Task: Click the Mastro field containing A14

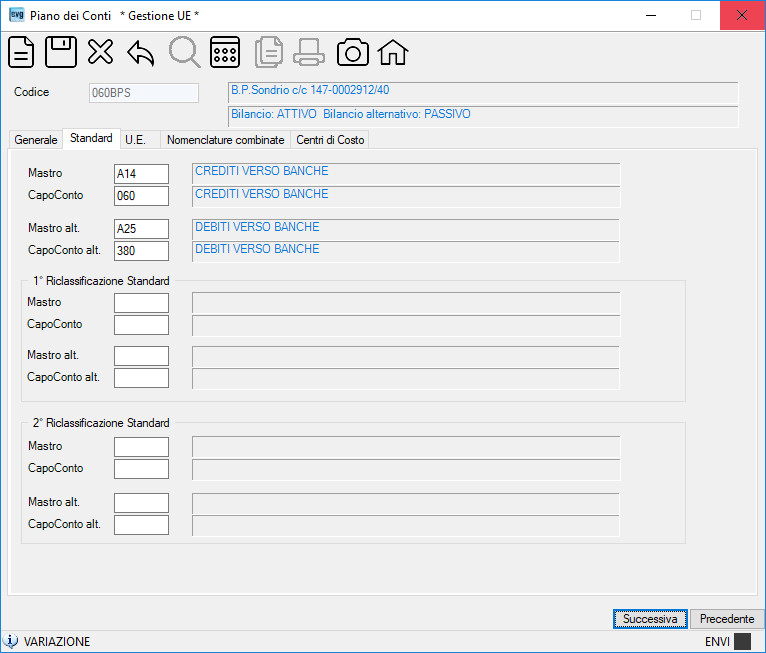Action: [141, 174]
